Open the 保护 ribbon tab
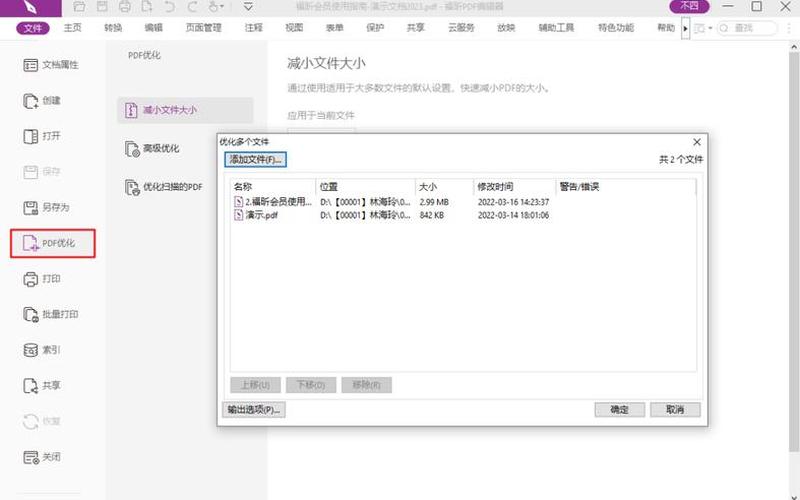Image resolution: width=800 pixels, height=500 pixels. coord(375,28)
